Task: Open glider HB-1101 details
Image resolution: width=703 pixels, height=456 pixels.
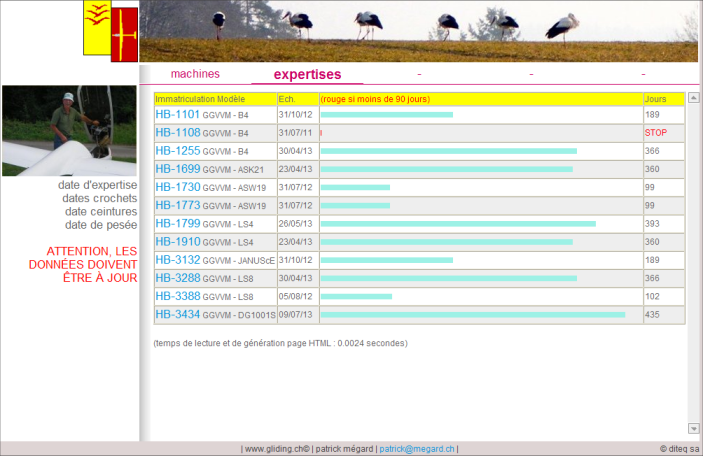Action: (177, 114)
